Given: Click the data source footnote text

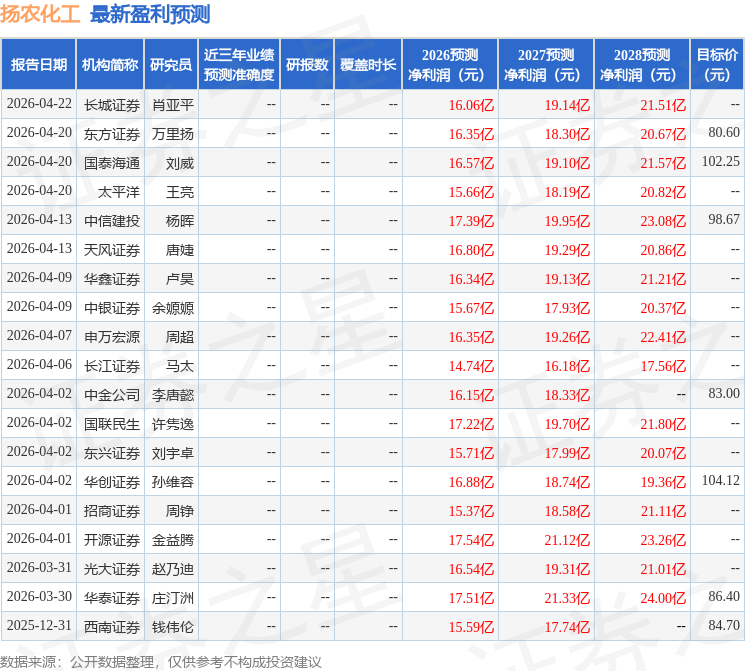Looking at the screenshot, I should [161, 662].
